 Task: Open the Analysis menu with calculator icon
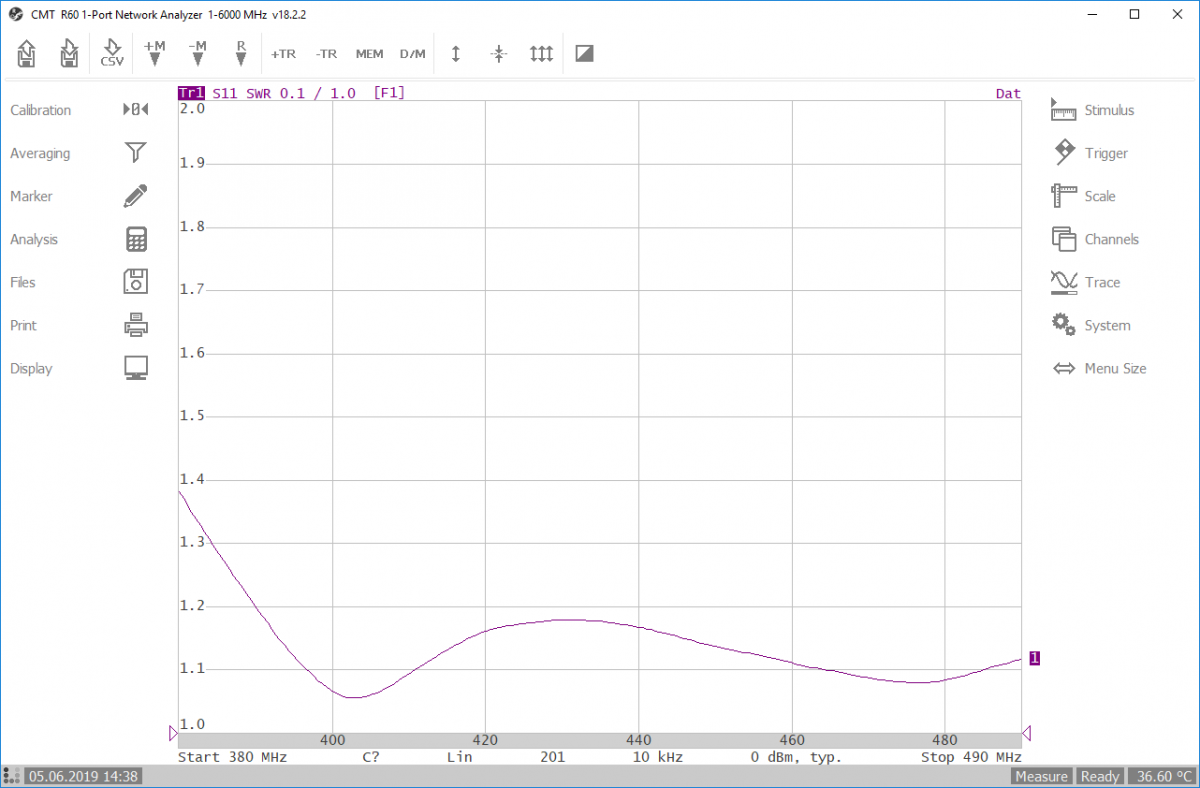(x=79, y=239)
